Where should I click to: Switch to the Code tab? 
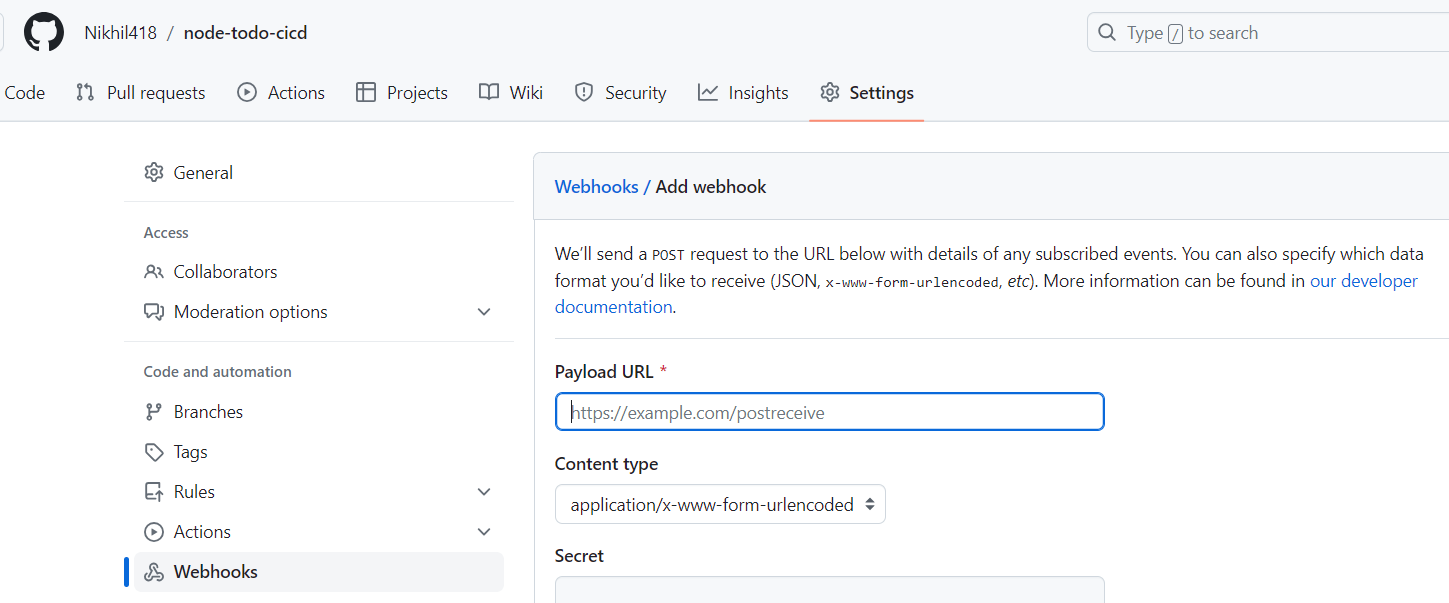pos(24,93)
